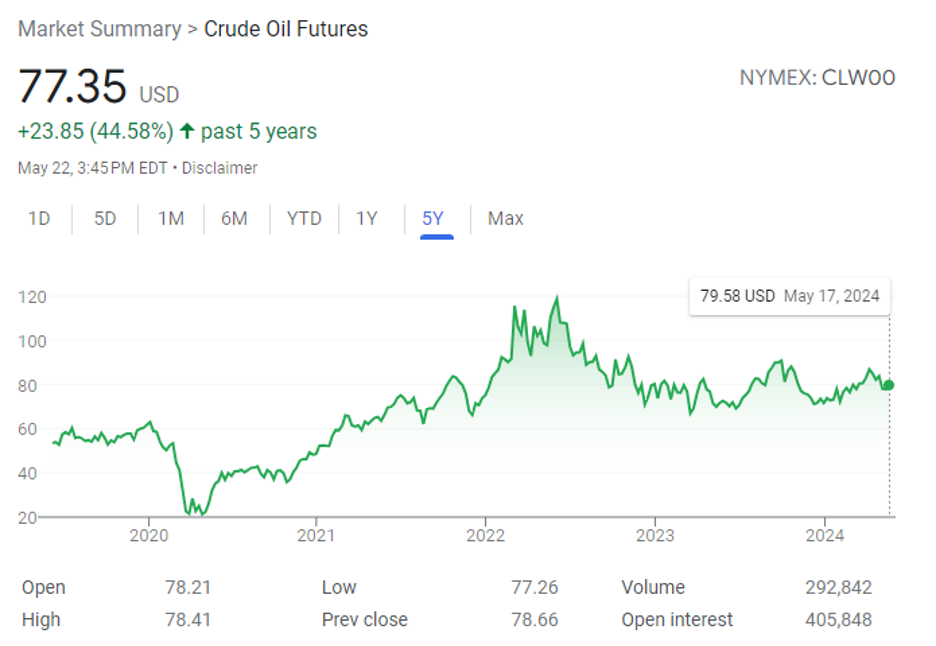Open the Max history range
This screenshot has width=936, height=646.
pyautogui.click(x=505, y=218)
